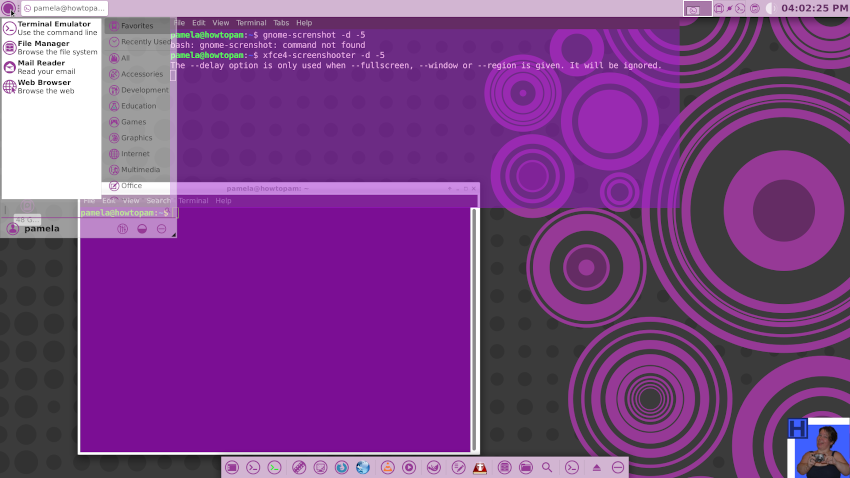Click the magnifier search dock icon
The height and width of the screenshot is (478, 850).
point(547,467)
